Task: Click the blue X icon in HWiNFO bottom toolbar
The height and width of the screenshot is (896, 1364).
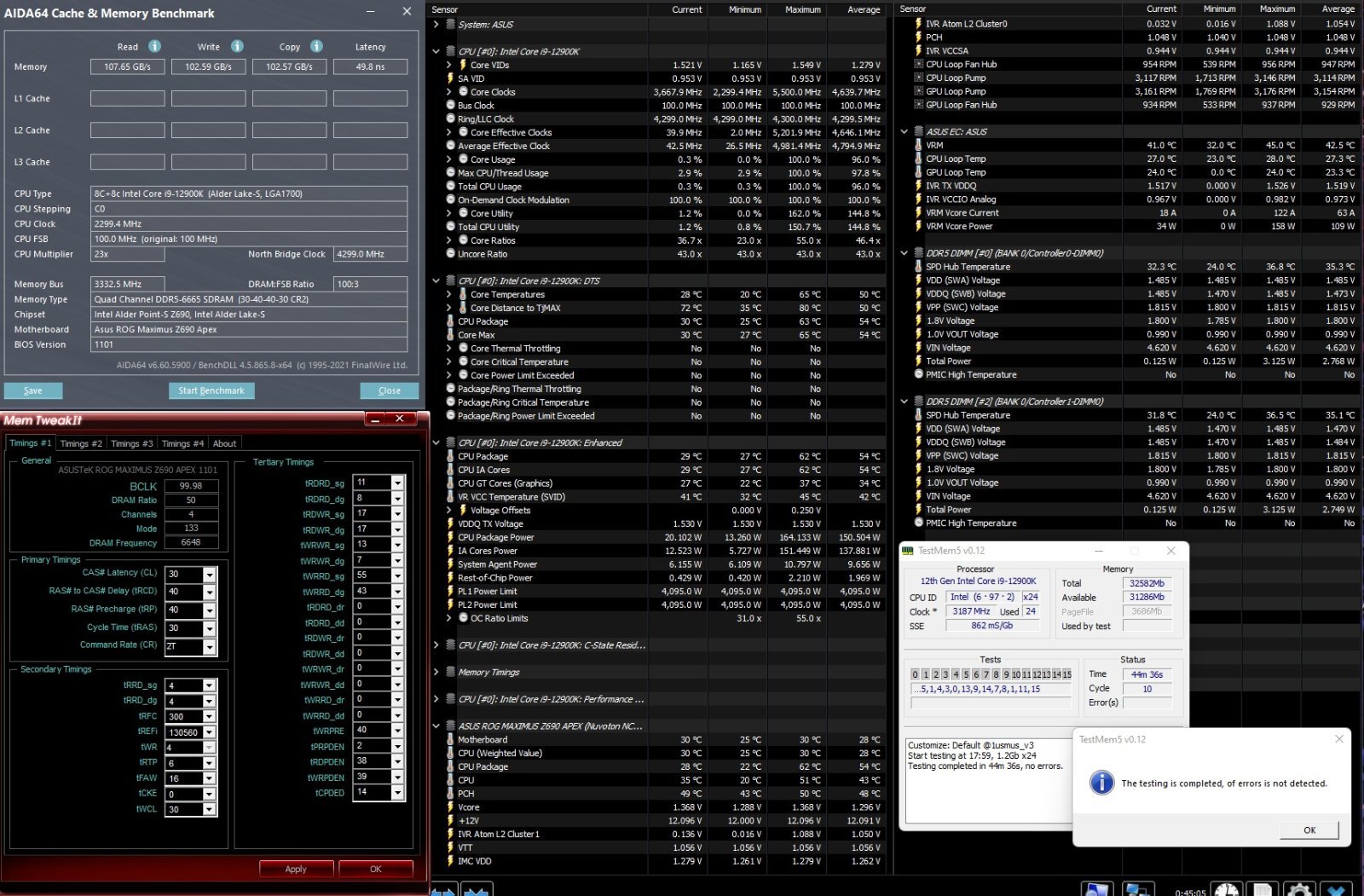Action: (x=1338, y=890)
